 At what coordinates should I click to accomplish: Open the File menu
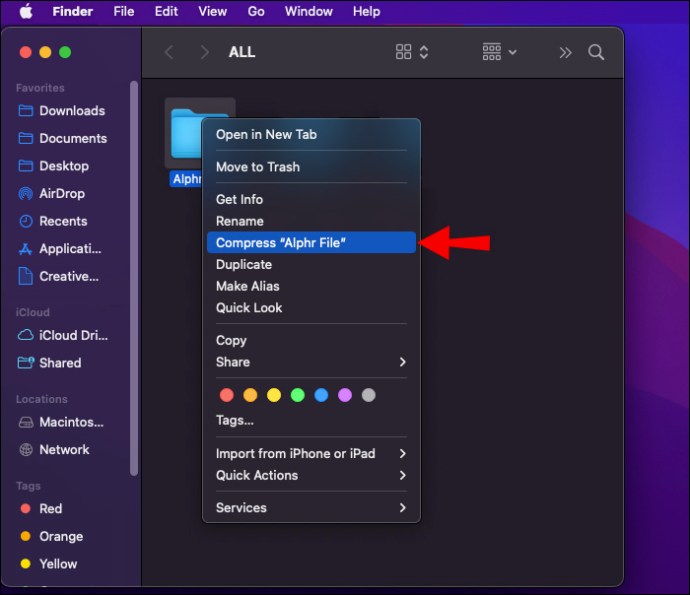click(124, 11)
